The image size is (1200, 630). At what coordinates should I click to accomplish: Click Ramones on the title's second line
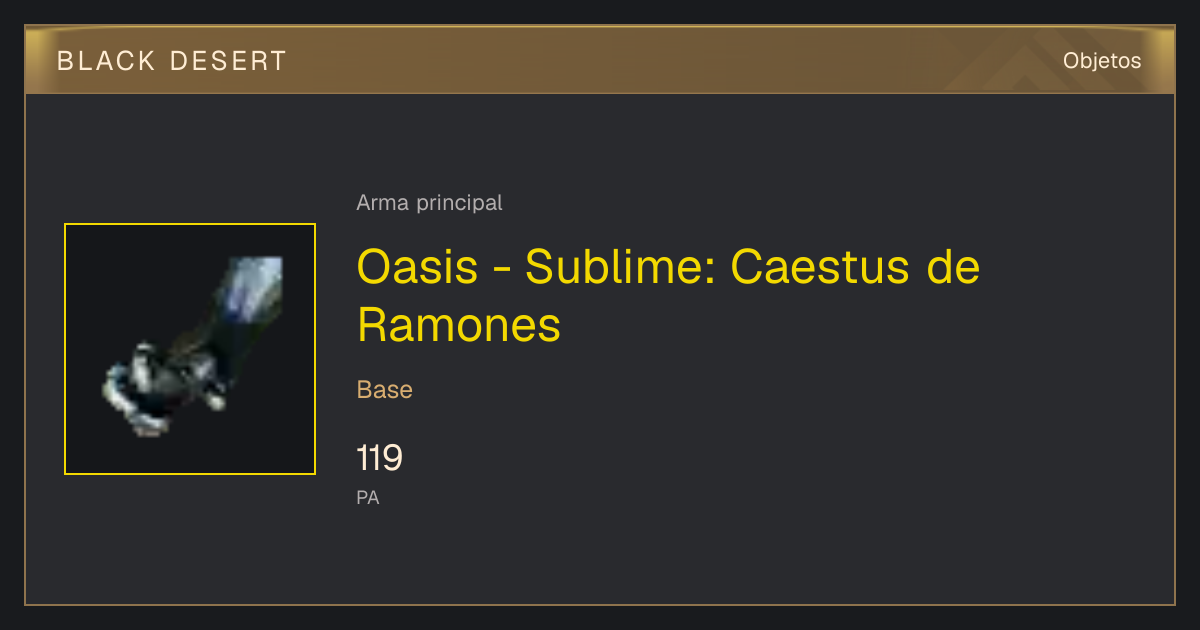pyautogui.click(x=459, y=324)
